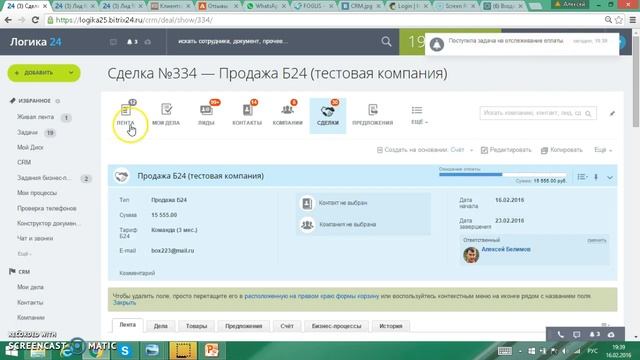
Task: Click the green Добавить button
Action: 44,73
